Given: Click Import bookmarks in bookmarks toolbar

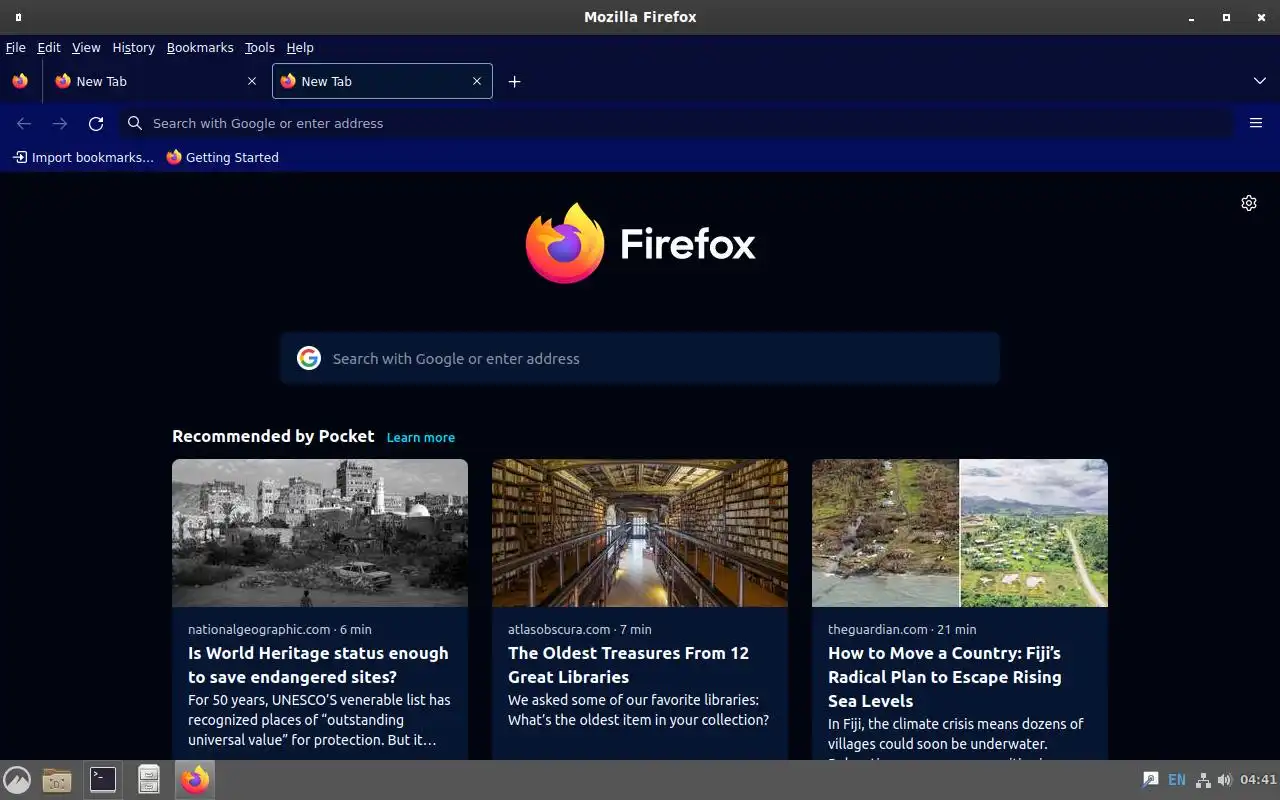Looking at the screenshot, I should coord(83,157).
